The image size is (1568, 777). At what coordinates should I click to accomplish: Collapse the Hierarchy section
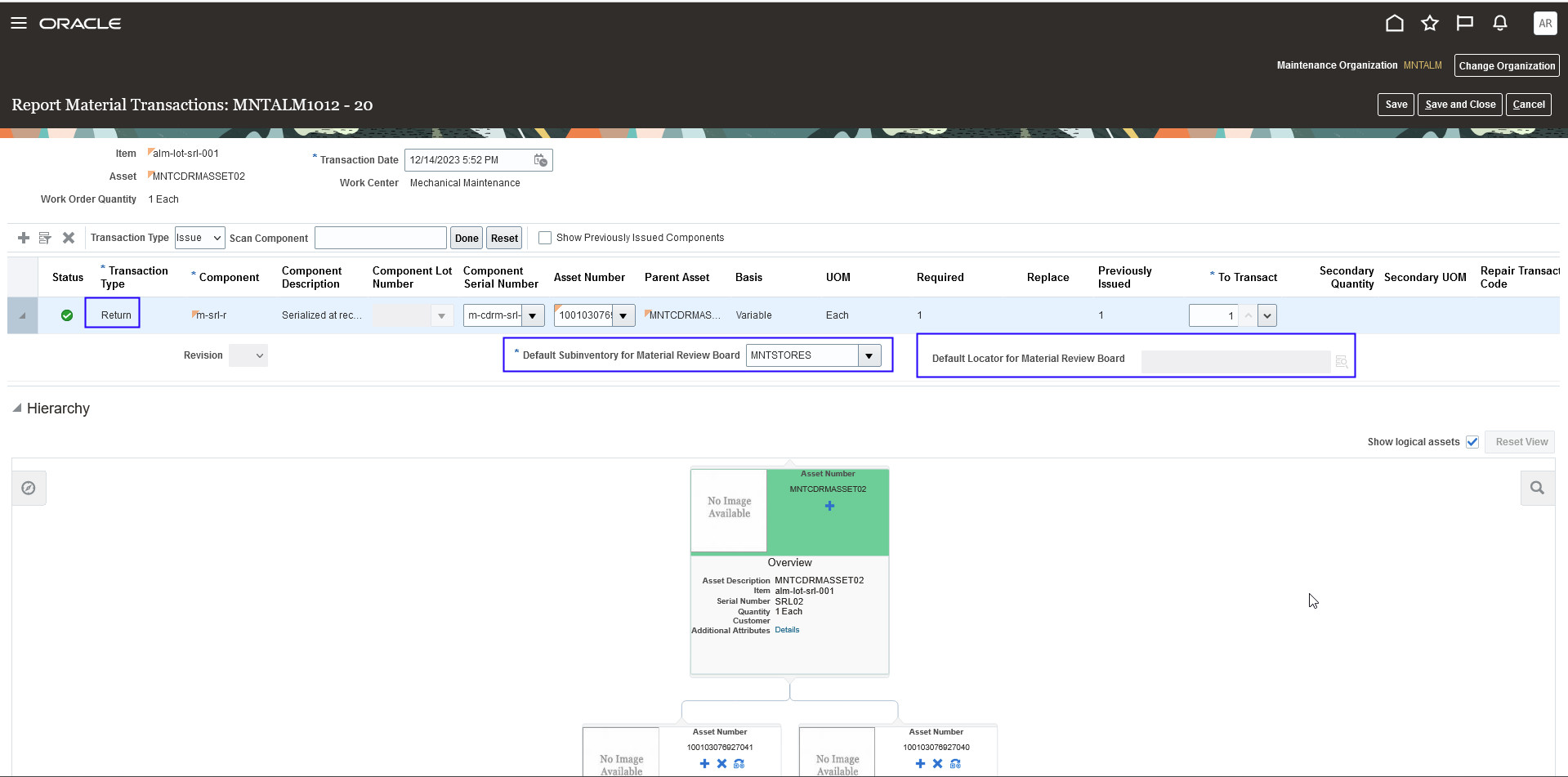[16, 408]
